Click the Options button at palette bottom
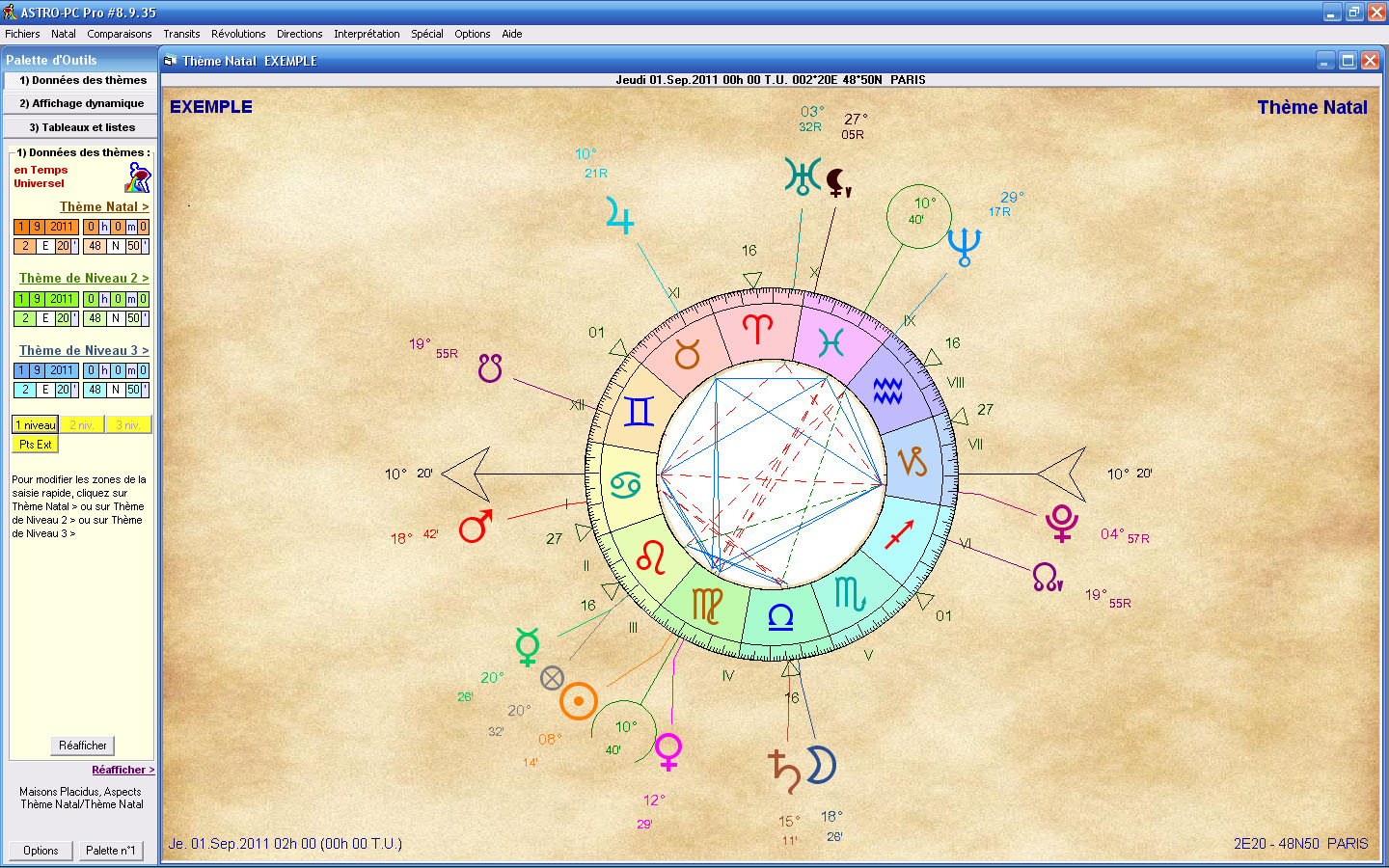 (x=41, y=851)
